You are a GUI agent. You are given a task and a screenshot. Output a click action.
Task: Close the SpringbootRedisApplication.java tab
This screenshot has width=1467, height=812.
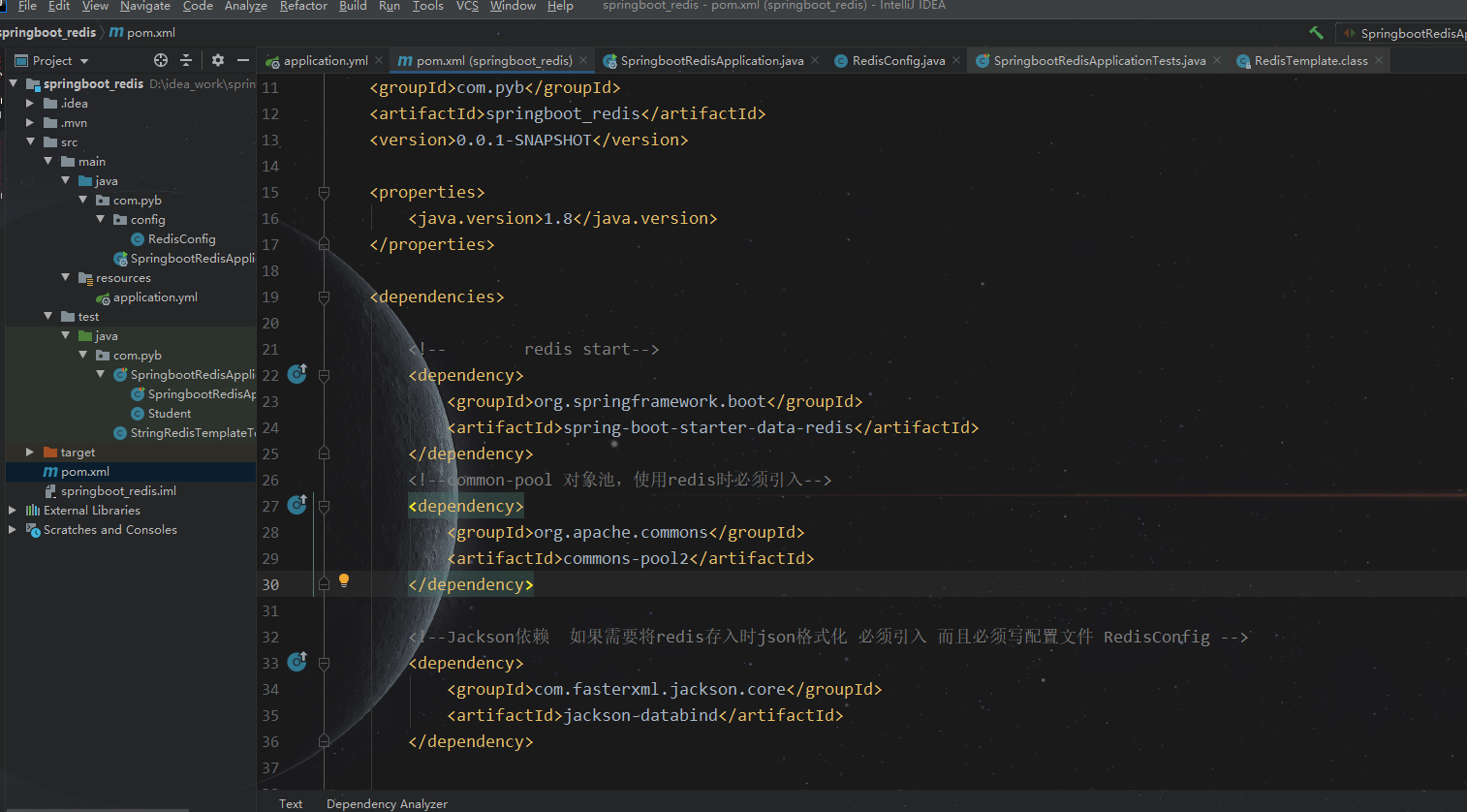815,60
